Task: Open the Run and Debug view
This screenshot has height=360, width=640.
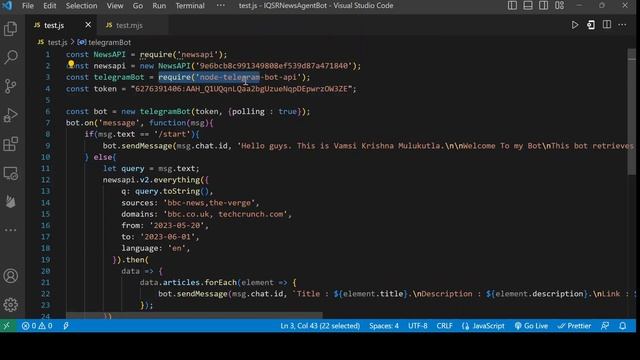Action: click(x=11, y=115)
